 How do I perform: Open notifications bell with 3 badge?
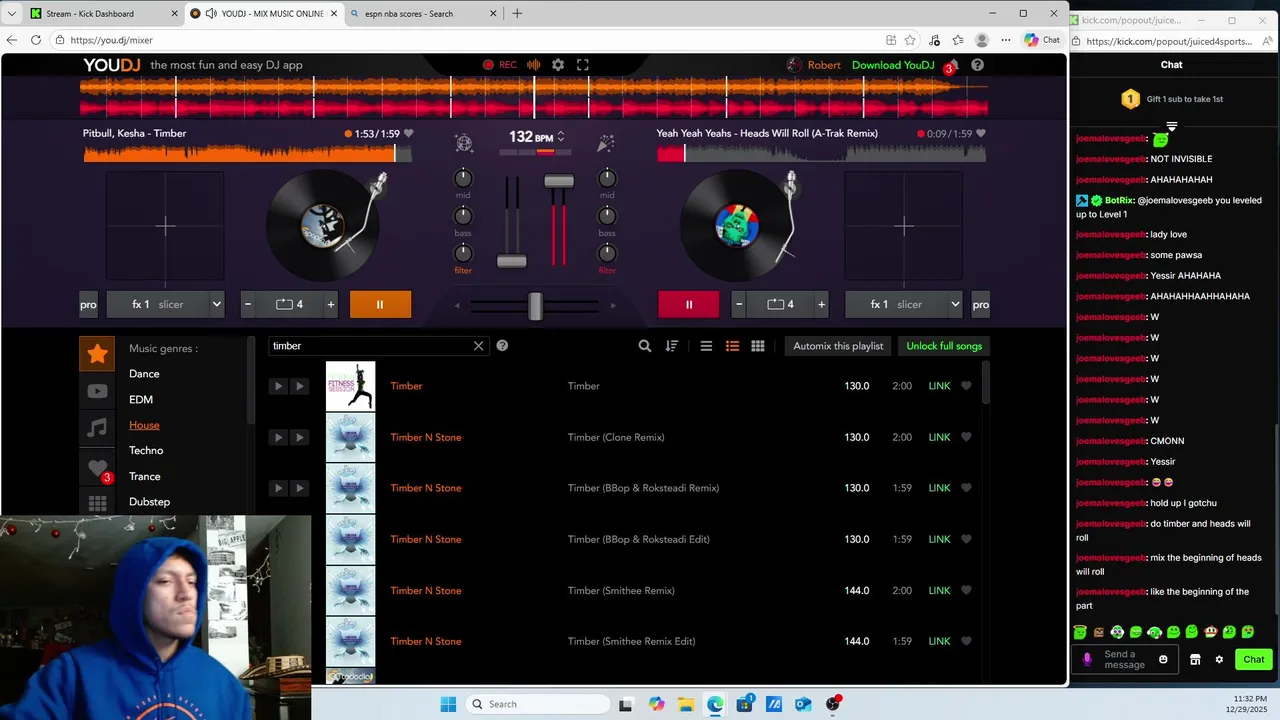coord(951,66)
